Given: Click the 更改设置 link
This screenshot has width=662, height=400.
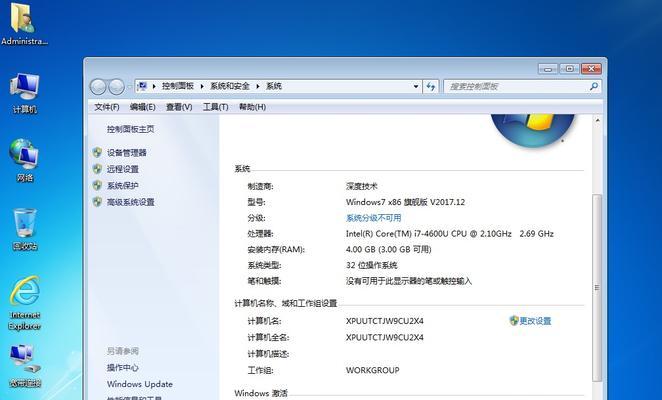Looking at the screenshot, I should click(x=535, y=321).
